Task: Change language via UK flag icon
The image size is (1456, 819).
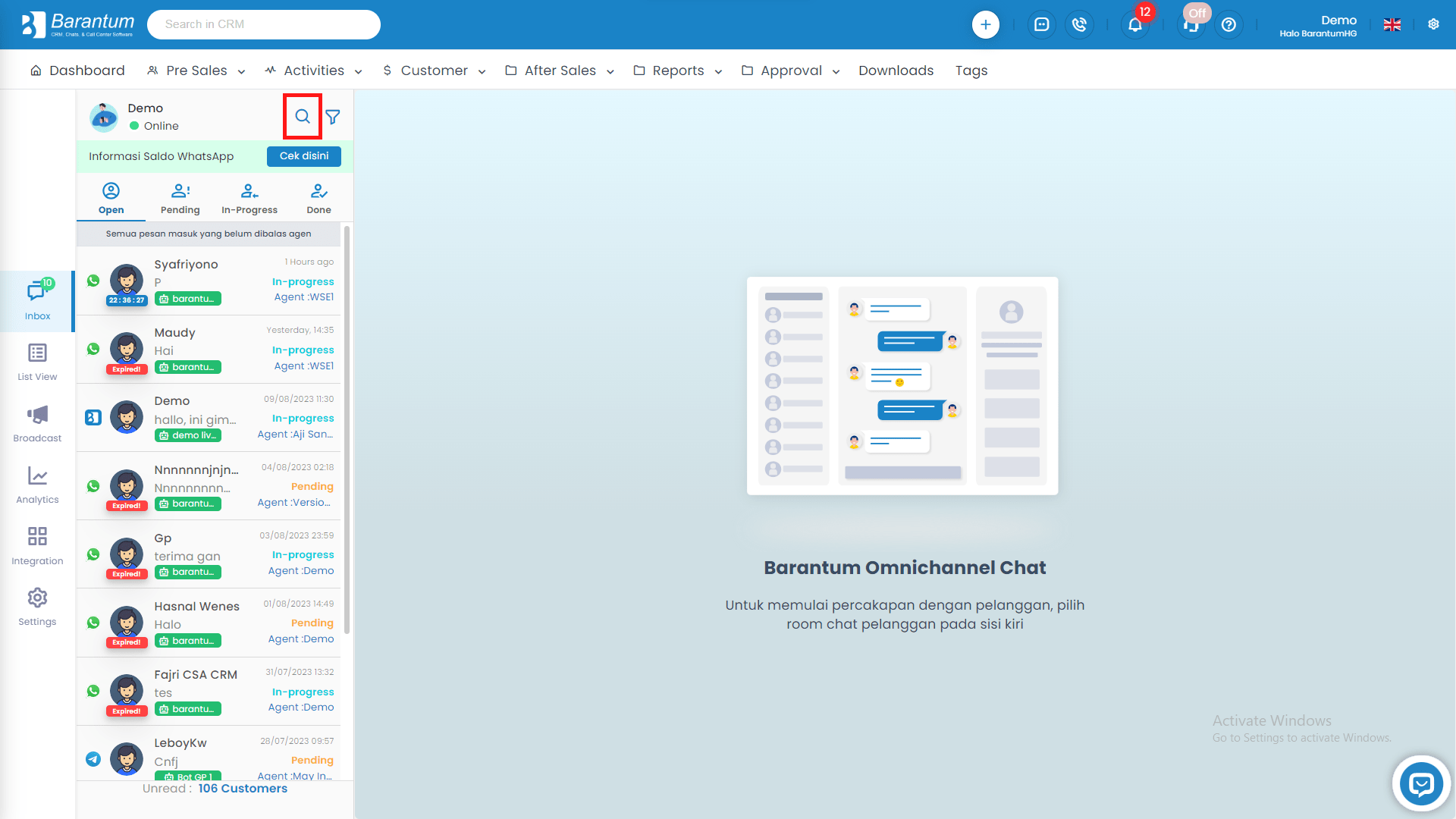Action: [1392, 24]
